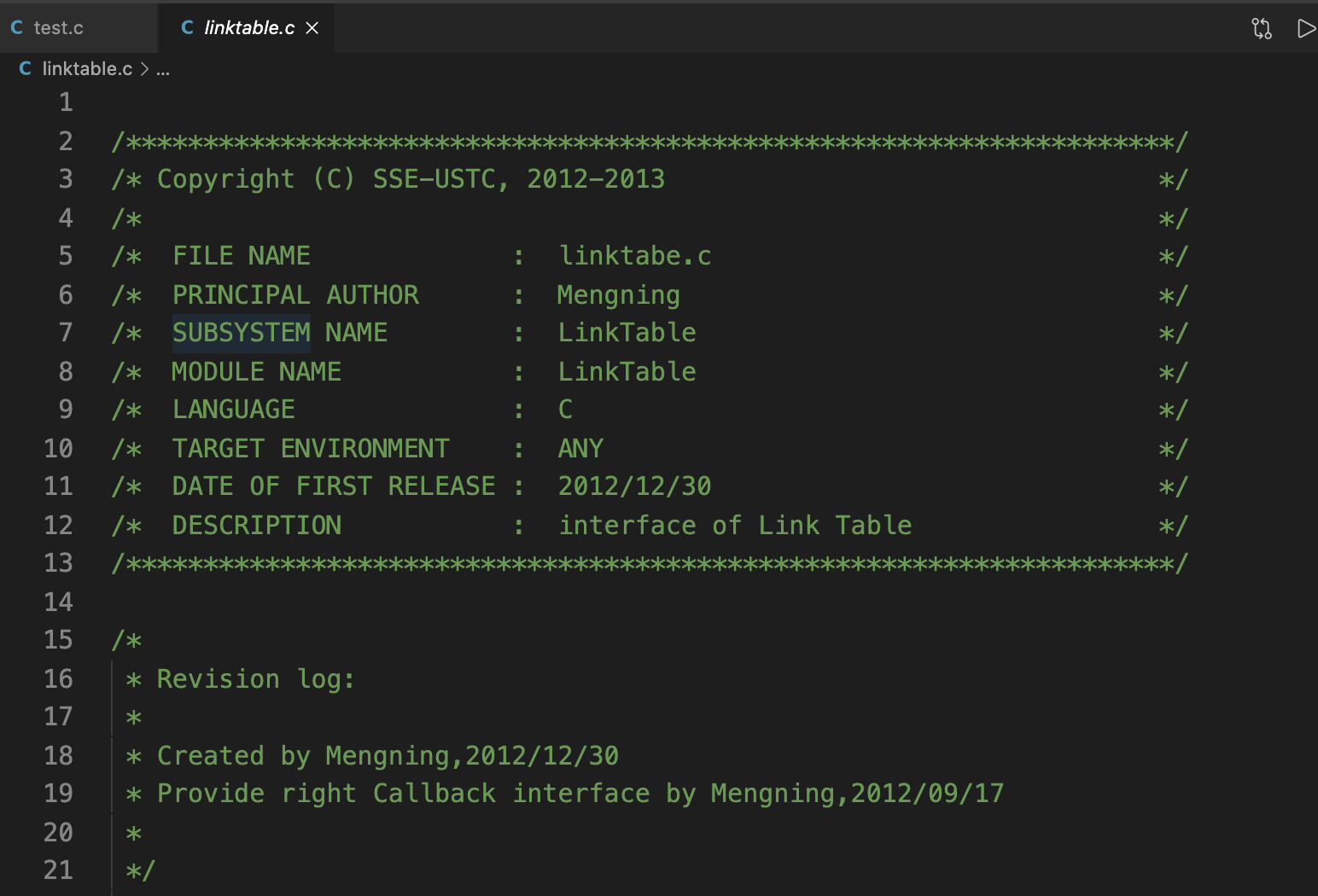Place cursor in highlighted SUBSYSTEM word
Viewport: 1318px width, 896px height.
241,333
